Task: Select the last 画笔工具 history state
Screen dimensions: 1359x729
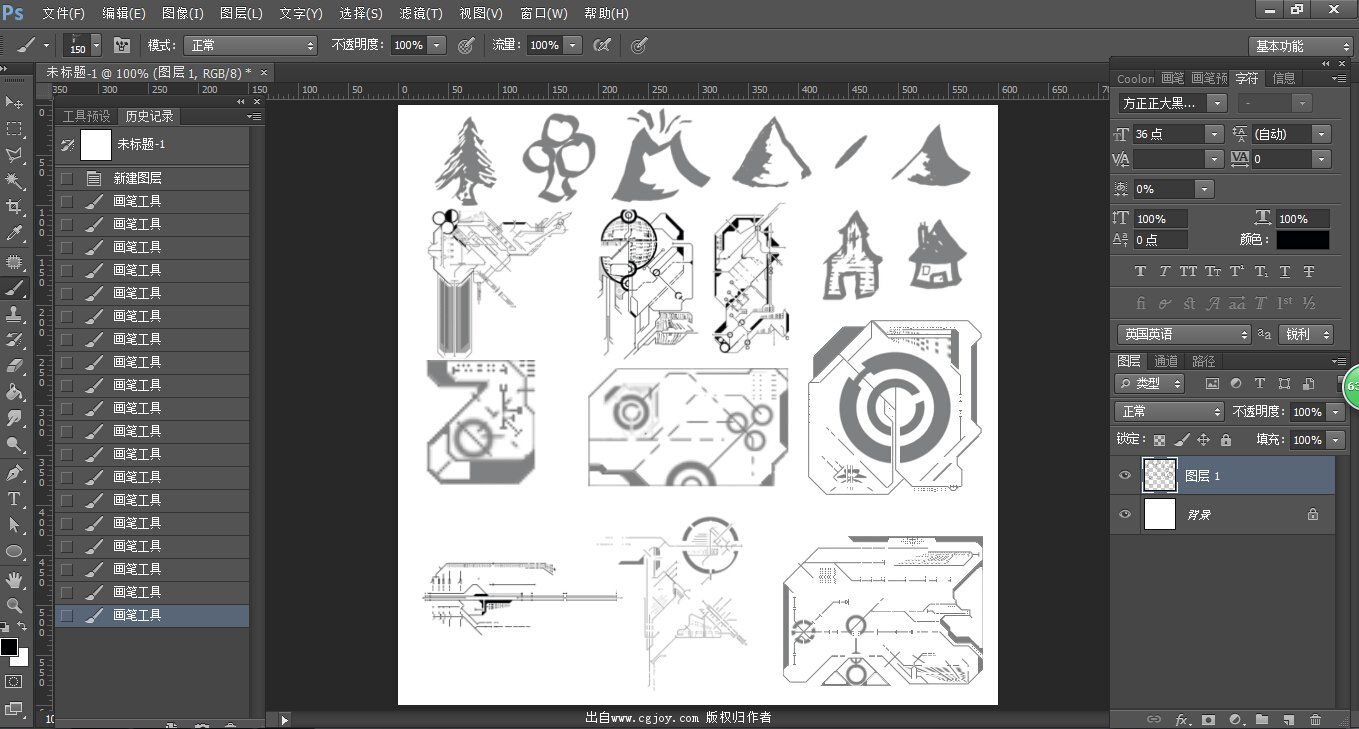Action: click(x=152, y=615)
